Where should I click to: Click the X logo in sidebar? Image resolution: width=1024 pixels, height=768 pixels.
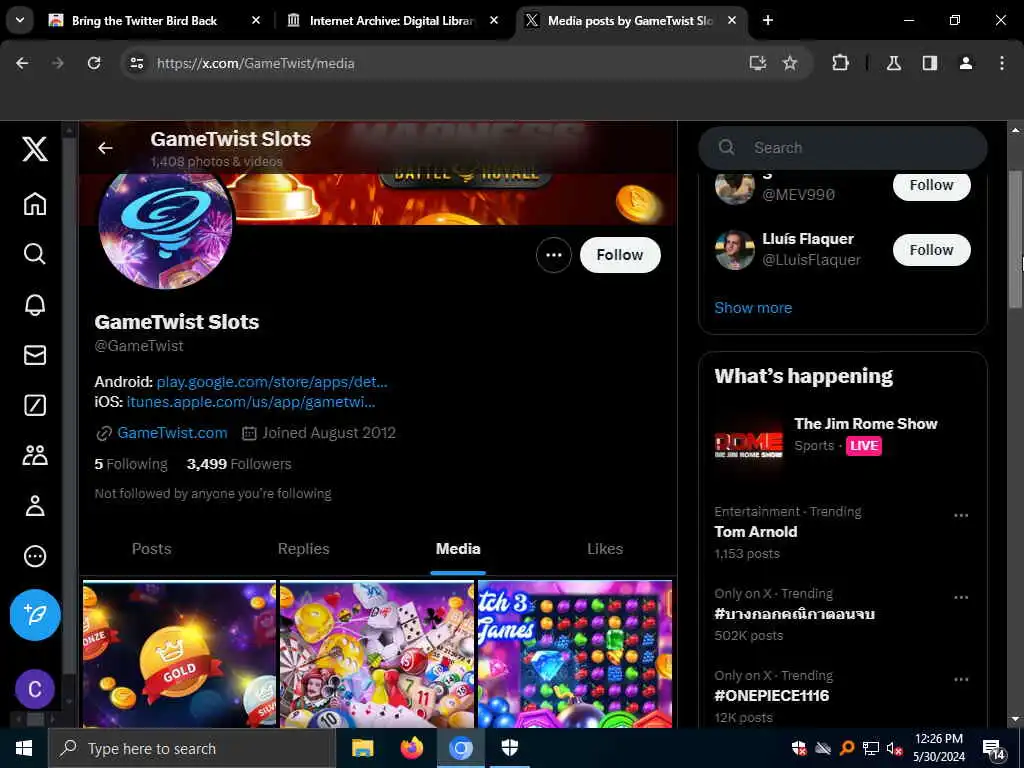[35, 149]
